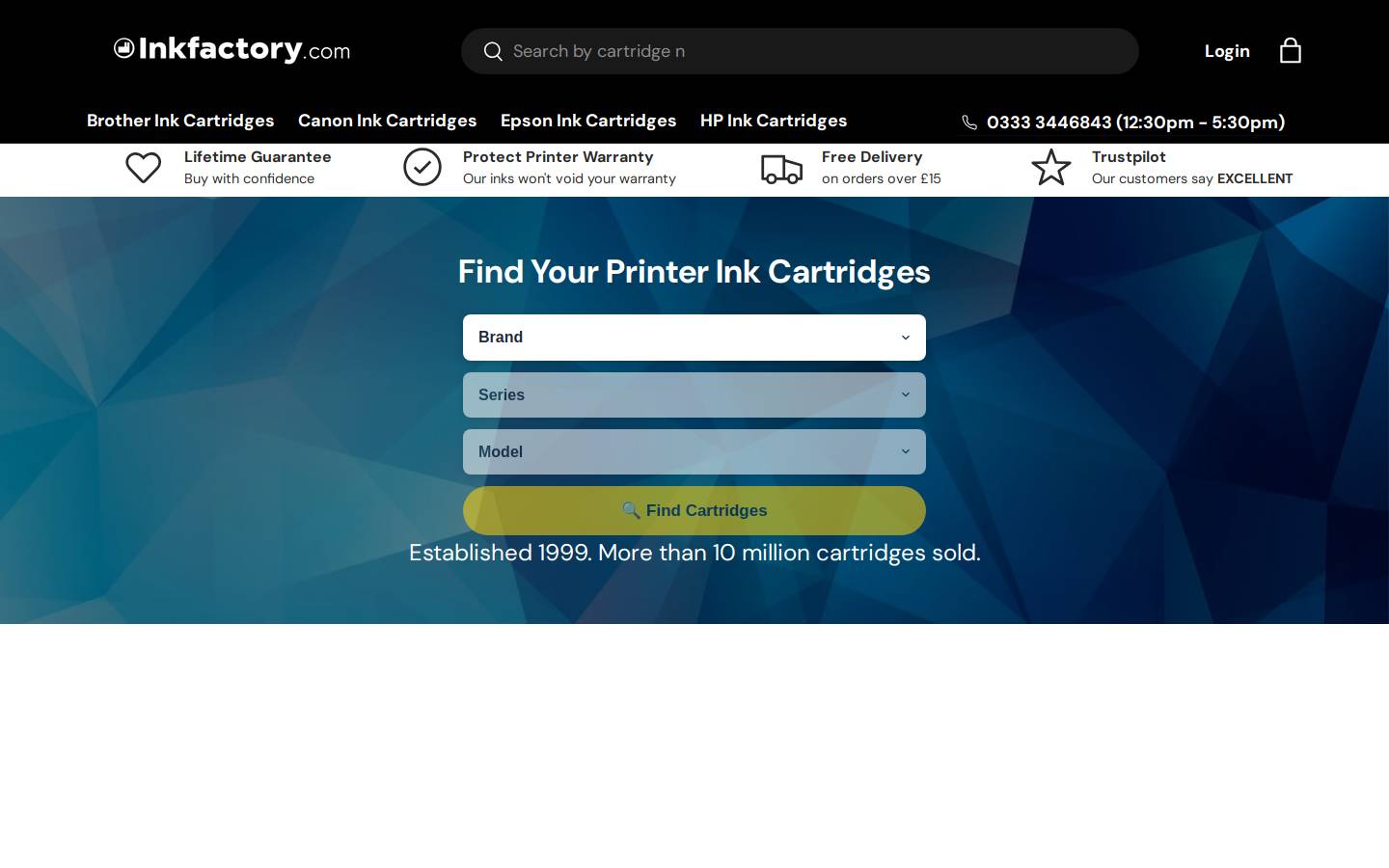Viewport: 1389px width, 868px height.
Task: Open Canon Ink Cartridges menu
Action: pyautogui.click(x=387, y=121)
